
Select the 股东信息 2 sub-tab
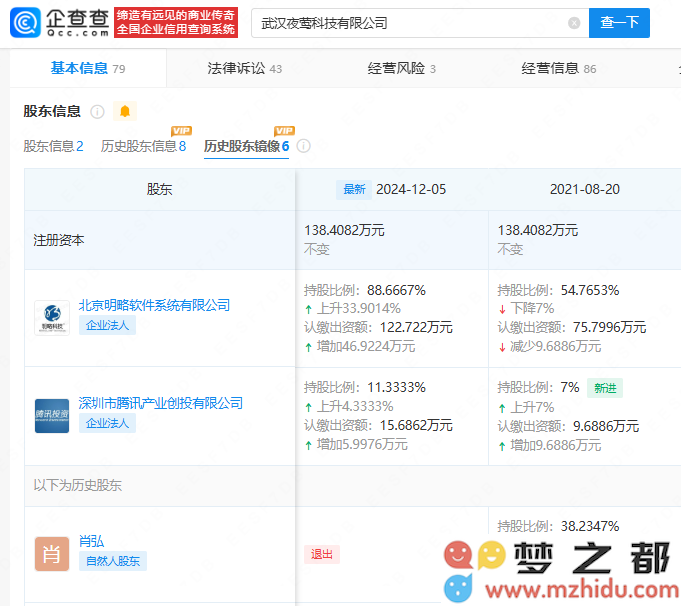point(53,146)
